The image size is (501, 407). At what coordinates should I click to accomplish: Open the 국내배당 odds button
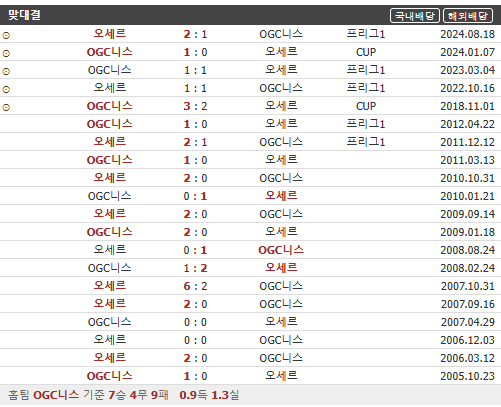point(415,16)
